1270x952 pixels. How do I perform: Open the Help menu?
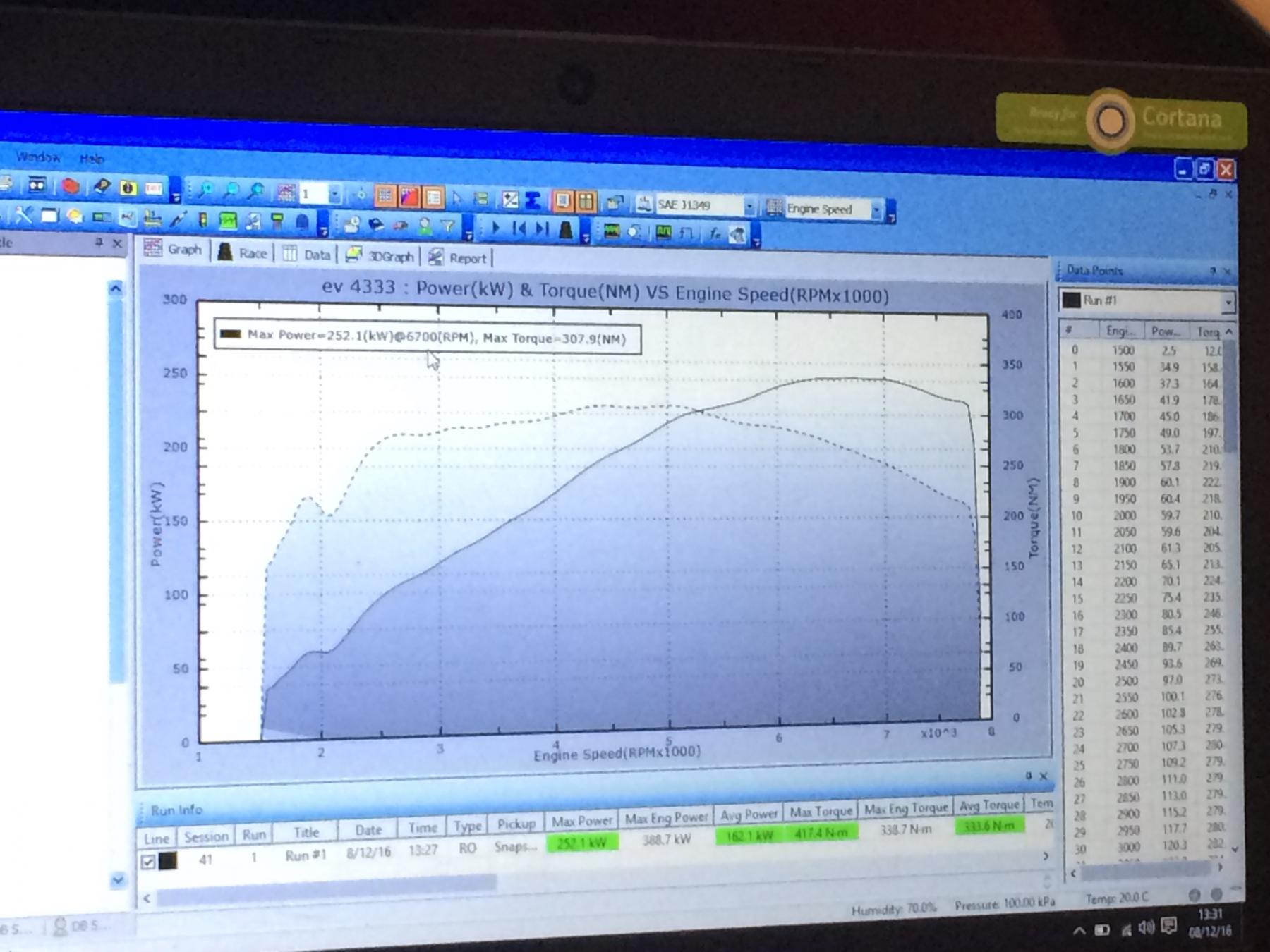92,159
